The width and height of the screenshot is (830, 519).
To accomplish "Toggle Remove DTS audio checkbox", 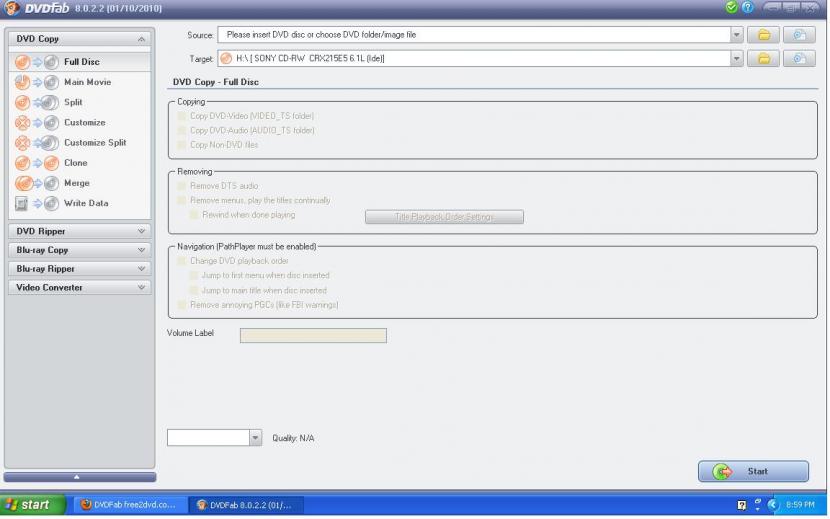I will [182, 186].
